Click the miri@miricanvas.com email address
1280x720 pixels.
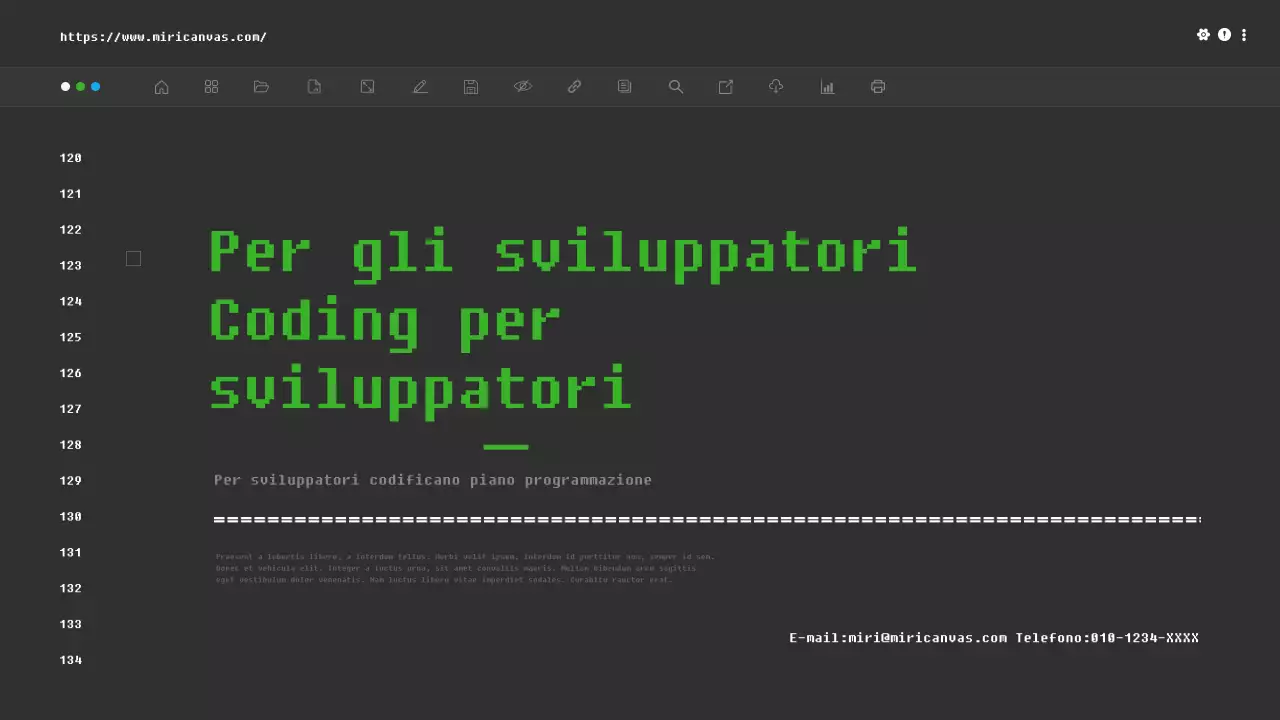tap(926, 637)
